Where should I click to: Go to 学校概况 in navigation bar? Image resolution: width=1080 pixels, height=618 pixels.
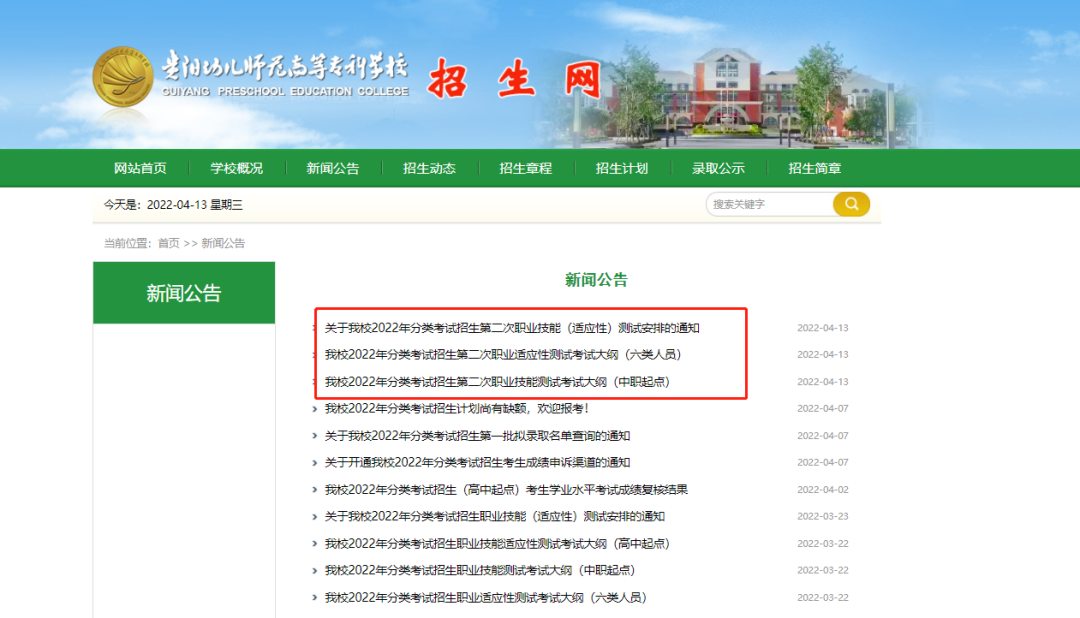[236, 168]
